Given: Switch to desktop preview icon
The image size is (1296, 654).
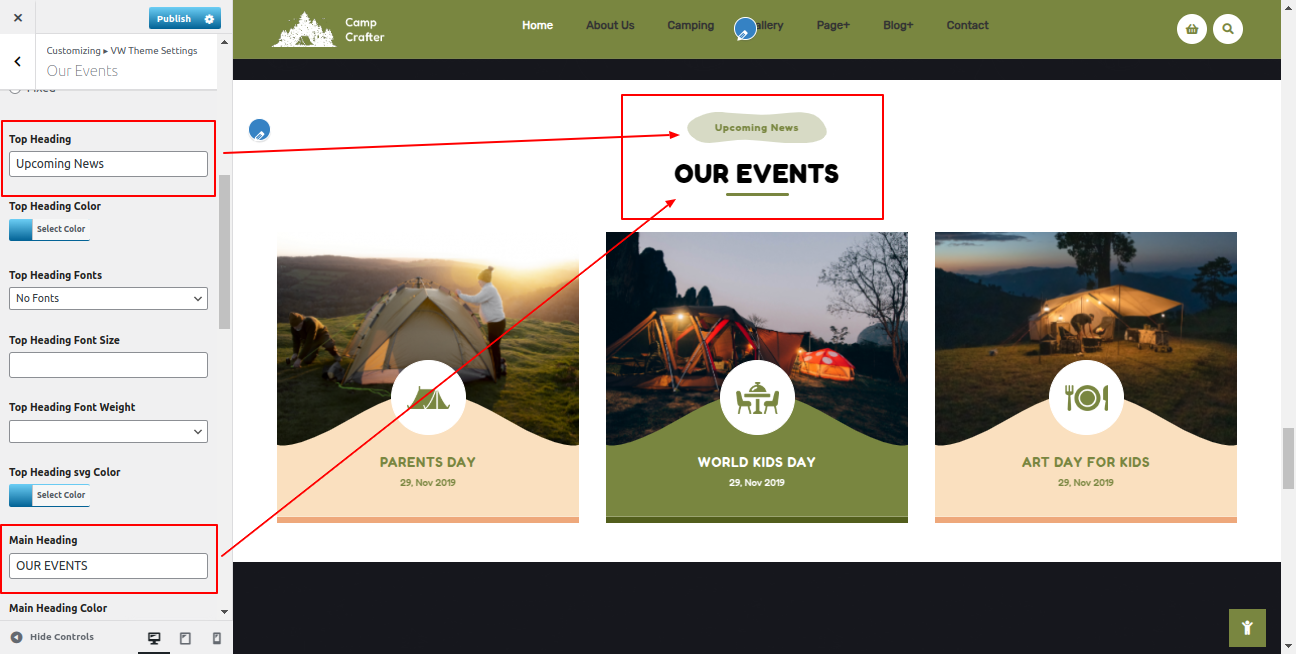Looking at the screenshot, I should coord(154,638).
